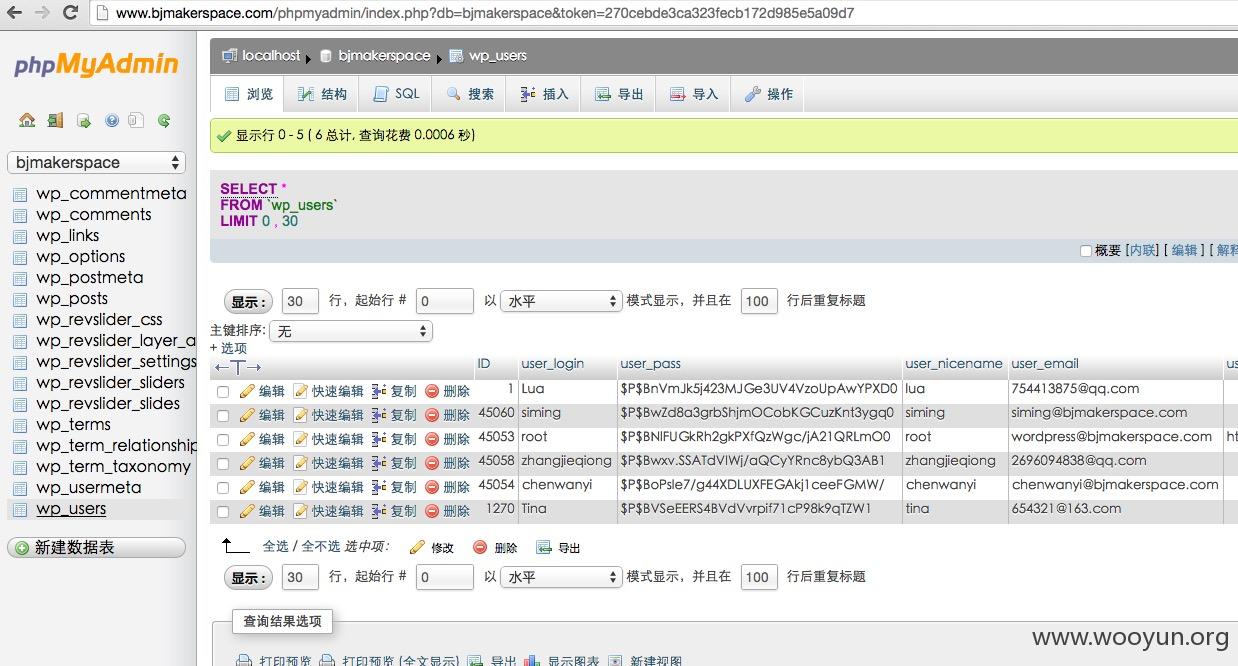Click the copy icon for Lua row
The height and width of the screenshot is (666, 1238).
(x=379, y=391)
